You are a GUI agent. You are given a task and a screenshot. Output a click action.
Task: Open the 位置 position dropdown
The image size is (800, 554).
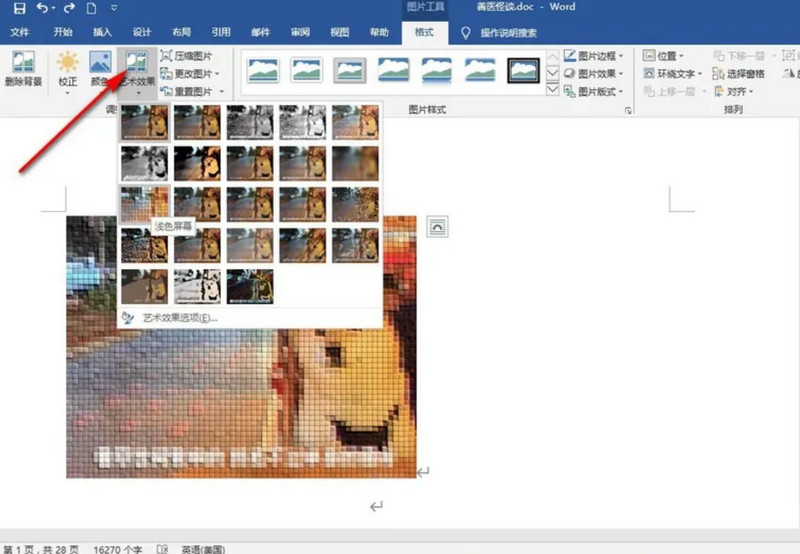coord(663,56)
